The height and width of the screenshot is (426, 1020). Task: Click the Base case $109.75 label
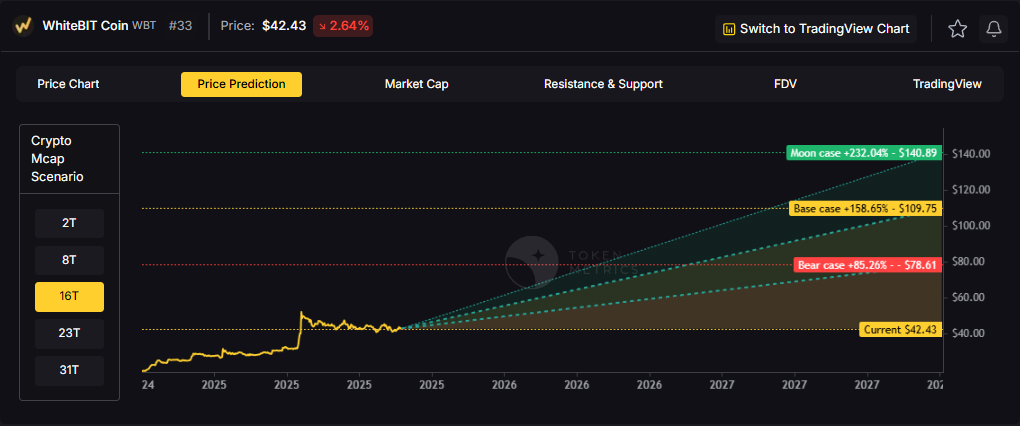(865, 209)
